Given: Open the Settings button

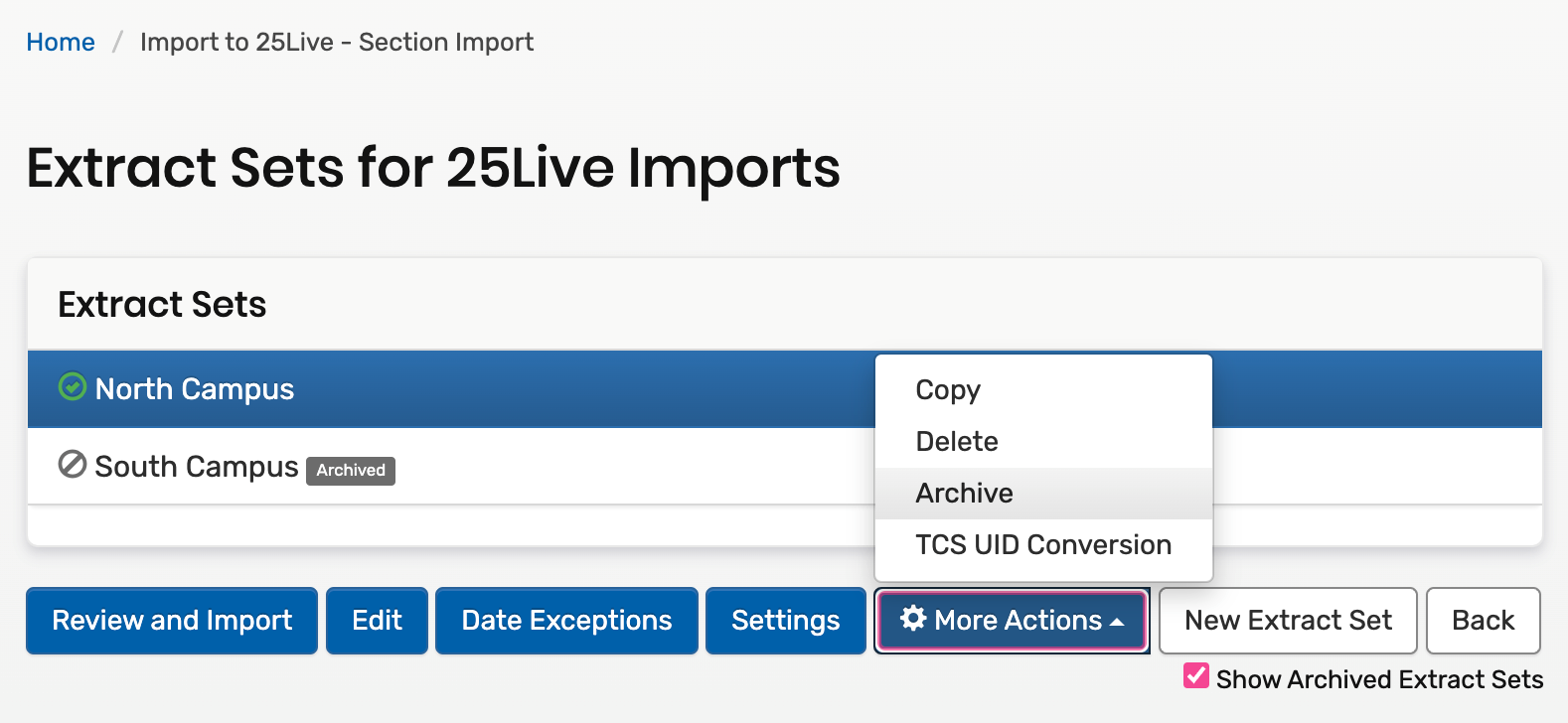Looking at the screenshot, I should point(785,621).
